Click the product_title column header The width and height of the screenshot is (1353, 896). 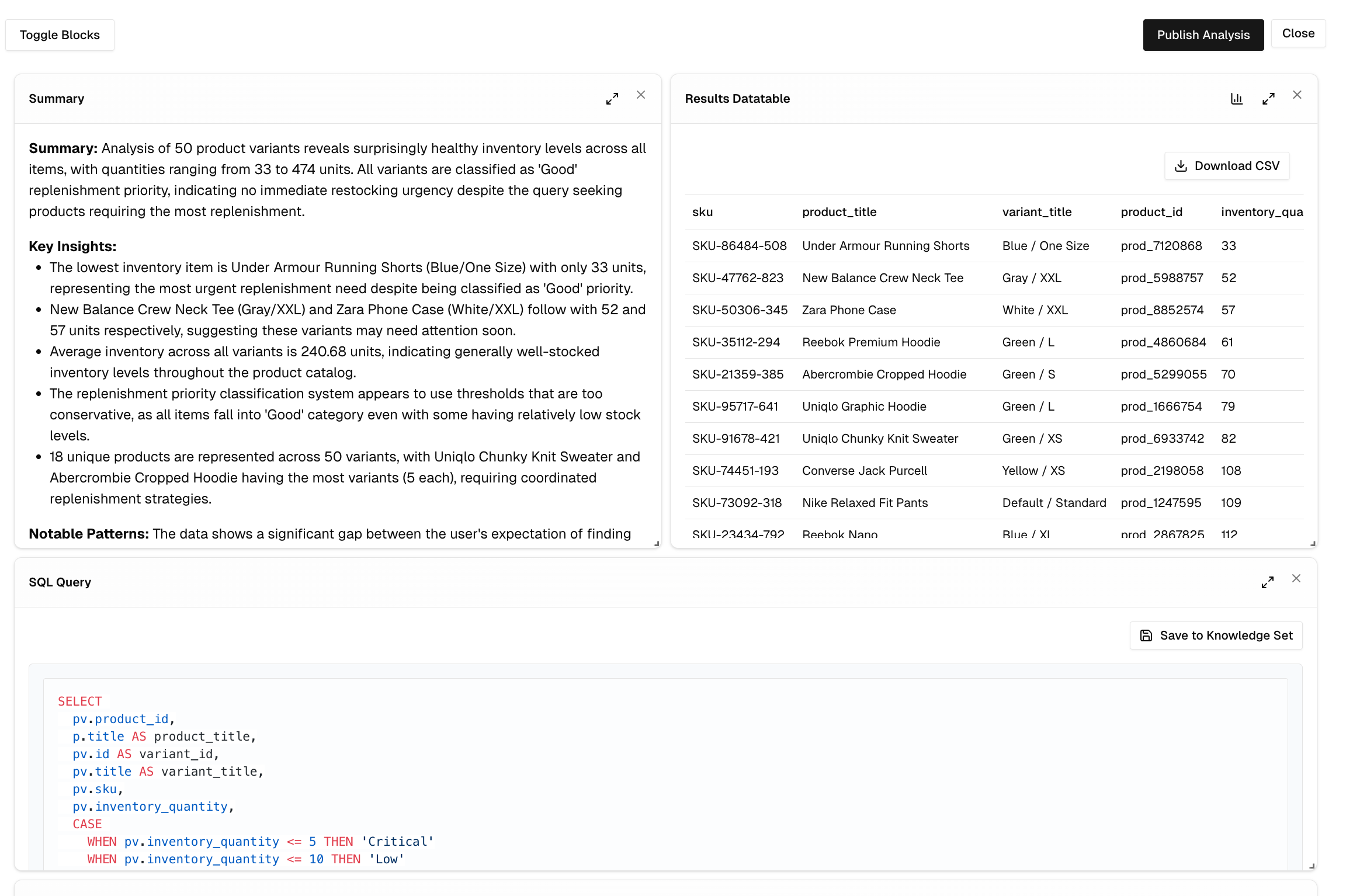click(839, 212)
